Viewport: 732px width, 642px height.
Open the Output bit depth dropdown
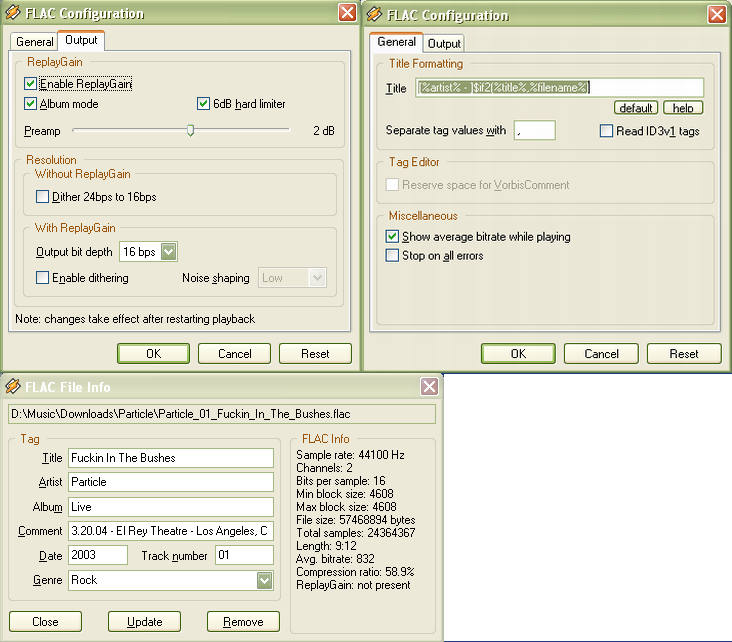click(169, 252)
